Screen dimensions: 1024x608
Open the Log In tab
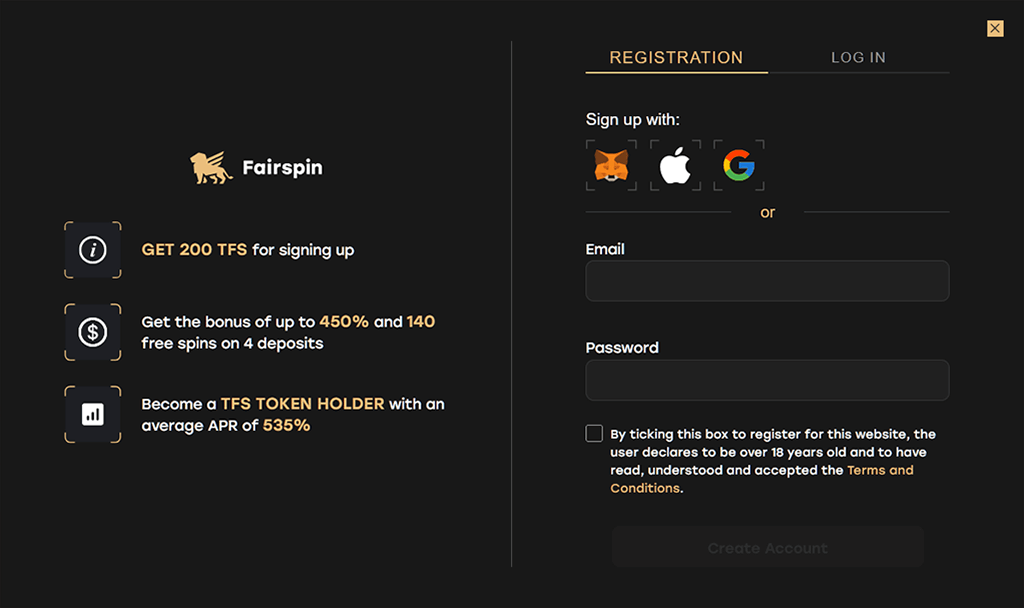[858, 57]
